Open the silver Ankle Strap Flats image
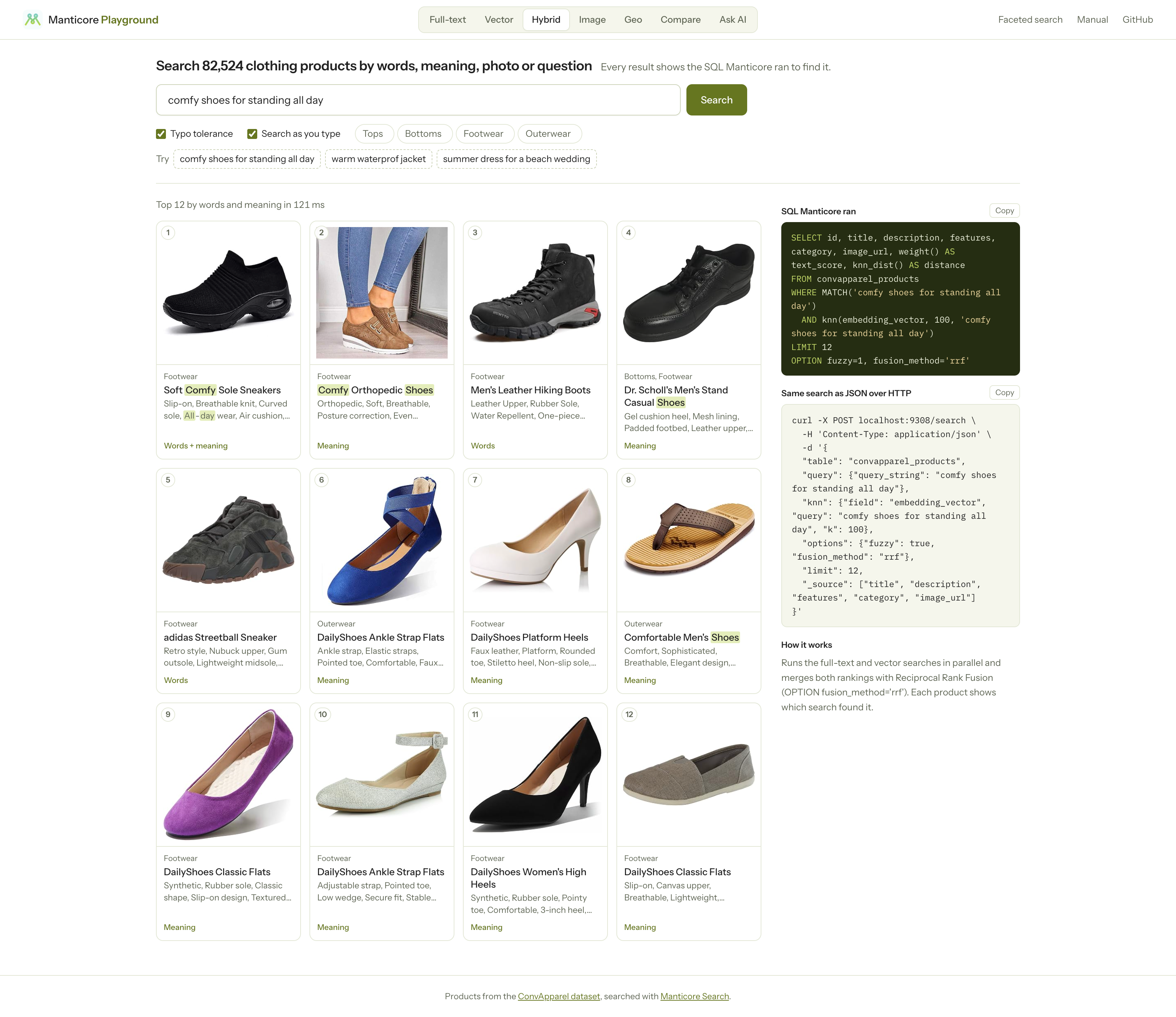This screenshot has width=1176, height=1017. (x=382, y=775)
